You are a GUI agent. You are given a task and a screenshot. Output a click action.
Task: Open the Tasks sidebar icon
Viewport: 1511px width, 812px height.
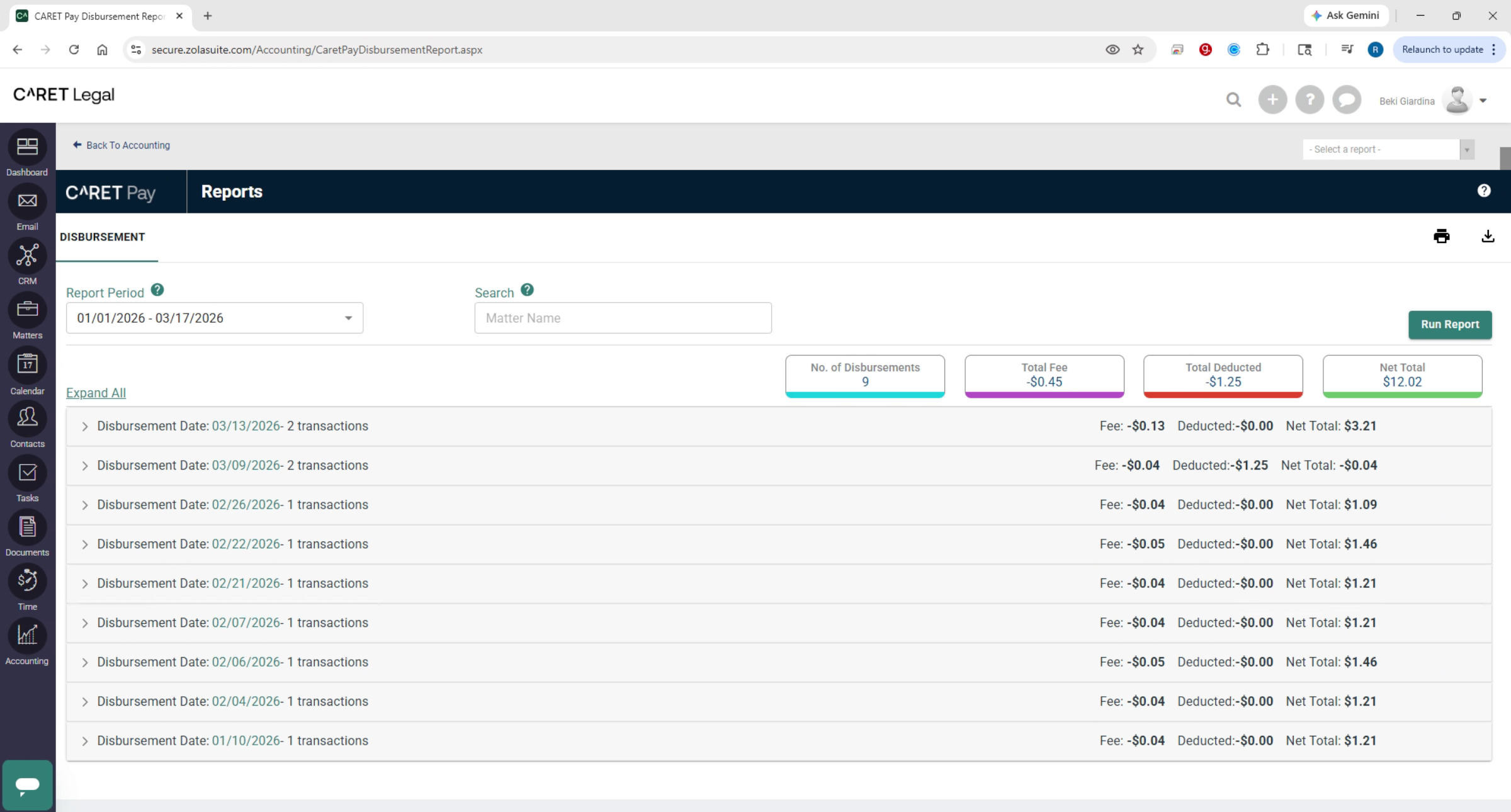pyautogui.click(x=27, y=473)
